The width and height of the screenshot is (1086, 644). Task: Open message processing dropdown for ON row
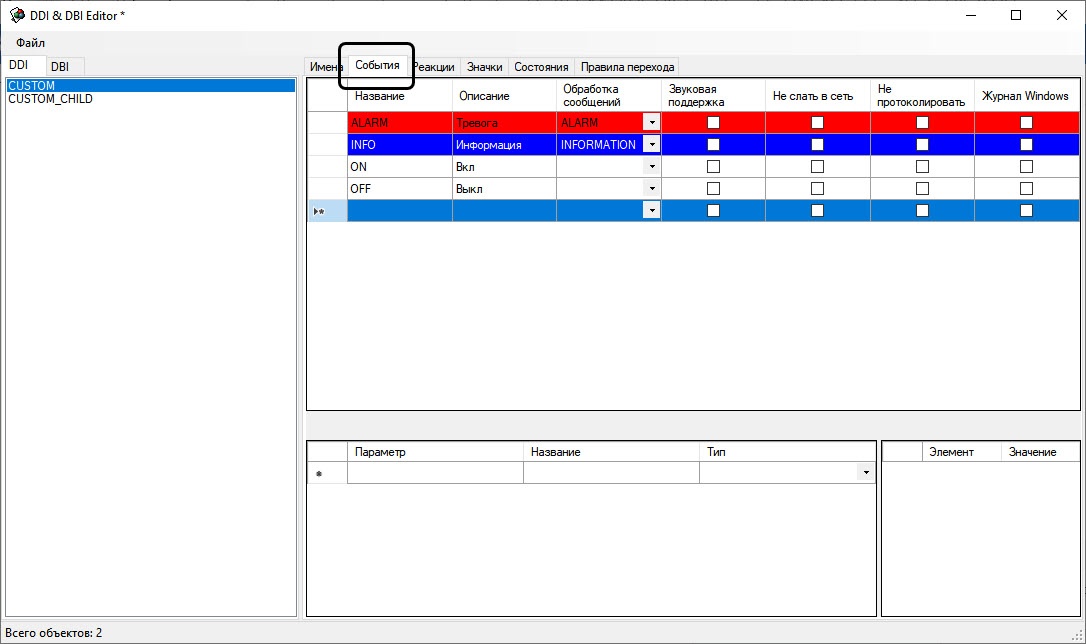coord(652,167)
